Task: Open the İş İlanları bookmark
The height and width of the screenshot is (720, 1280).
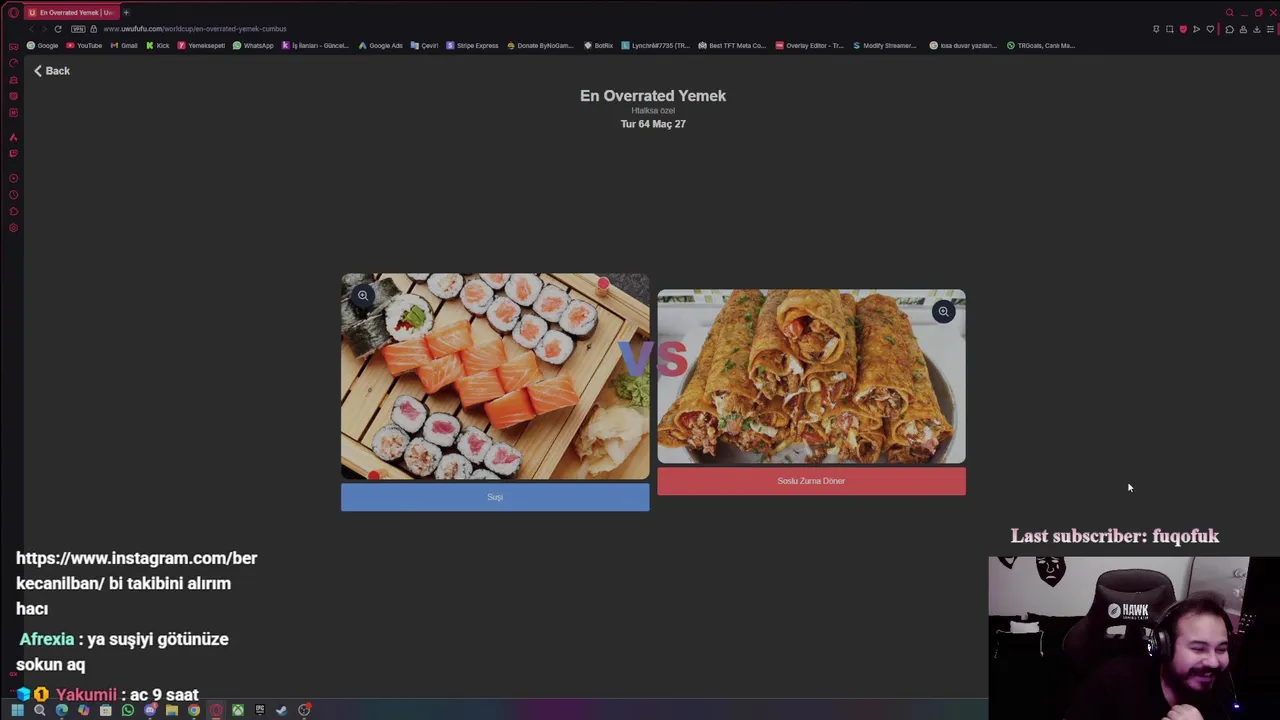Action: 315,45
